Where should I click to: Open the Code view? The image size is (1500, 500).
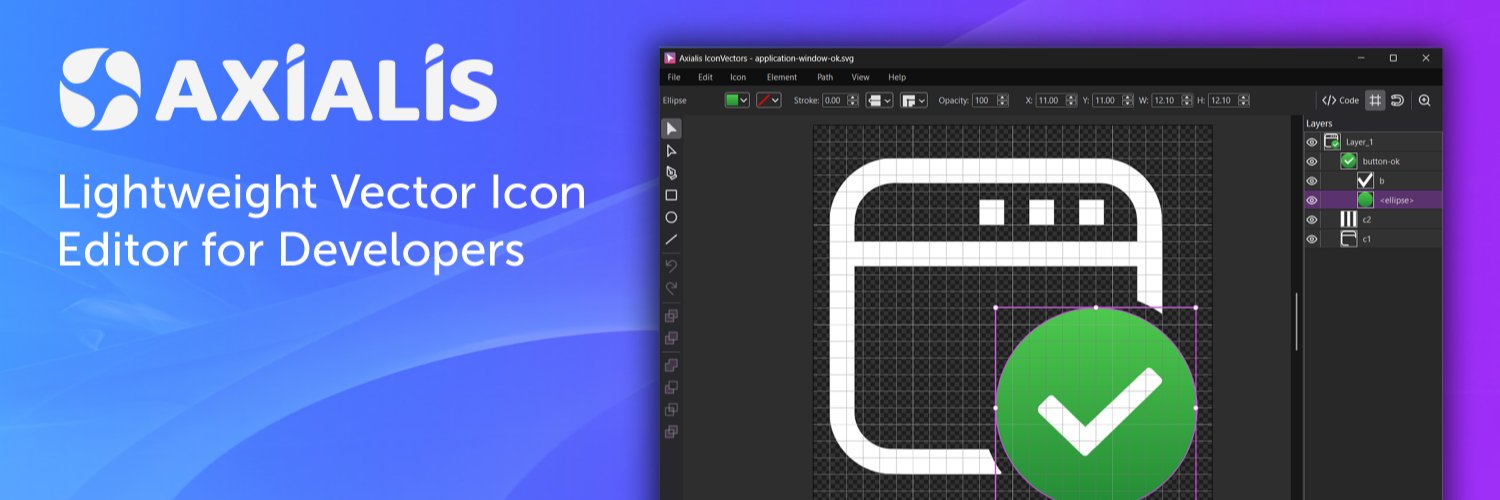(1340, 100)
